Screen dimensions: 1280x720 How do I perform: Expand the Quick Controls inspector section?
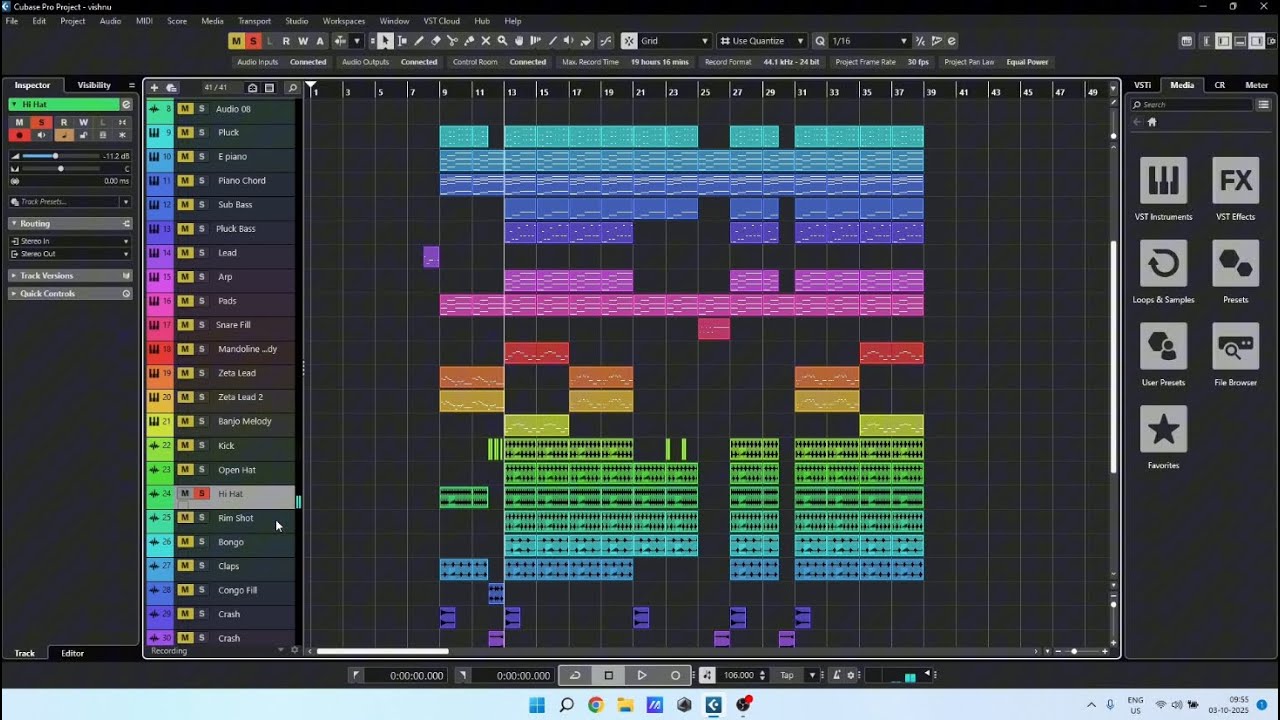[70, 293]
